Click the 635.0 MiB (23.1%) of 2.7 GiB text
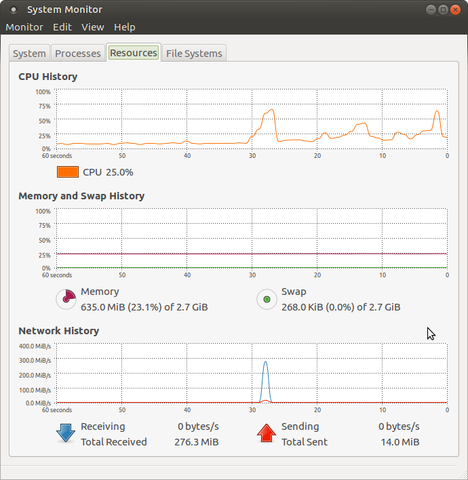The height and width of the screenshot is (480, 468). coord(144,307)
